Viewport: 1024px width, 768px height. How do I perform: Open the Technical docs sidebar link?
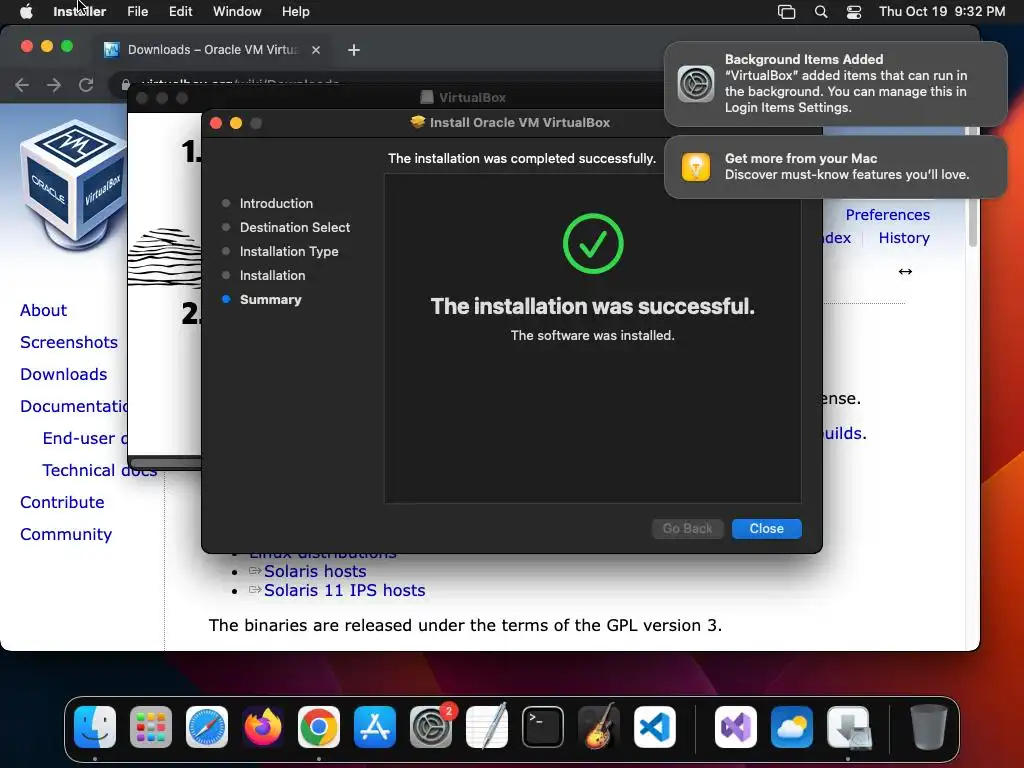coord(99,470)
